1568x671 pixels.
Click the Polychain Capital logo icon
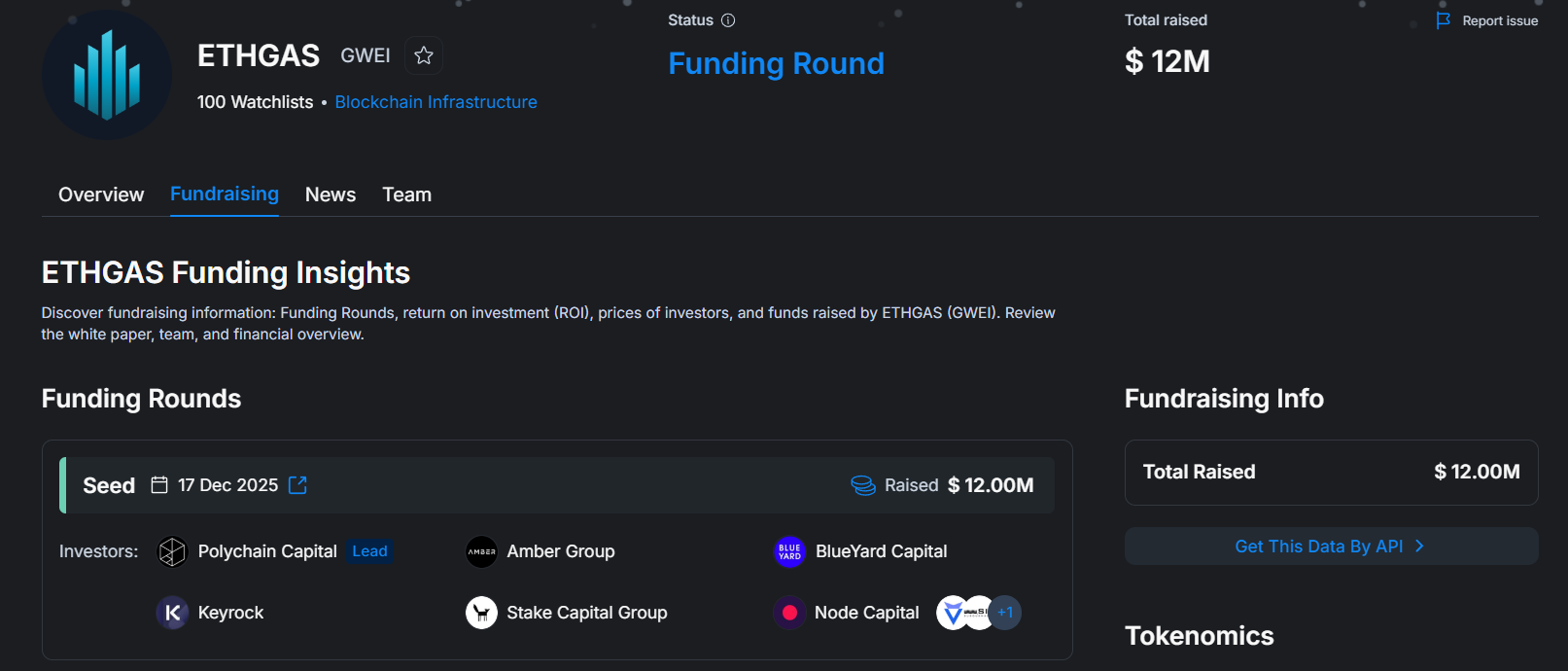172,551
